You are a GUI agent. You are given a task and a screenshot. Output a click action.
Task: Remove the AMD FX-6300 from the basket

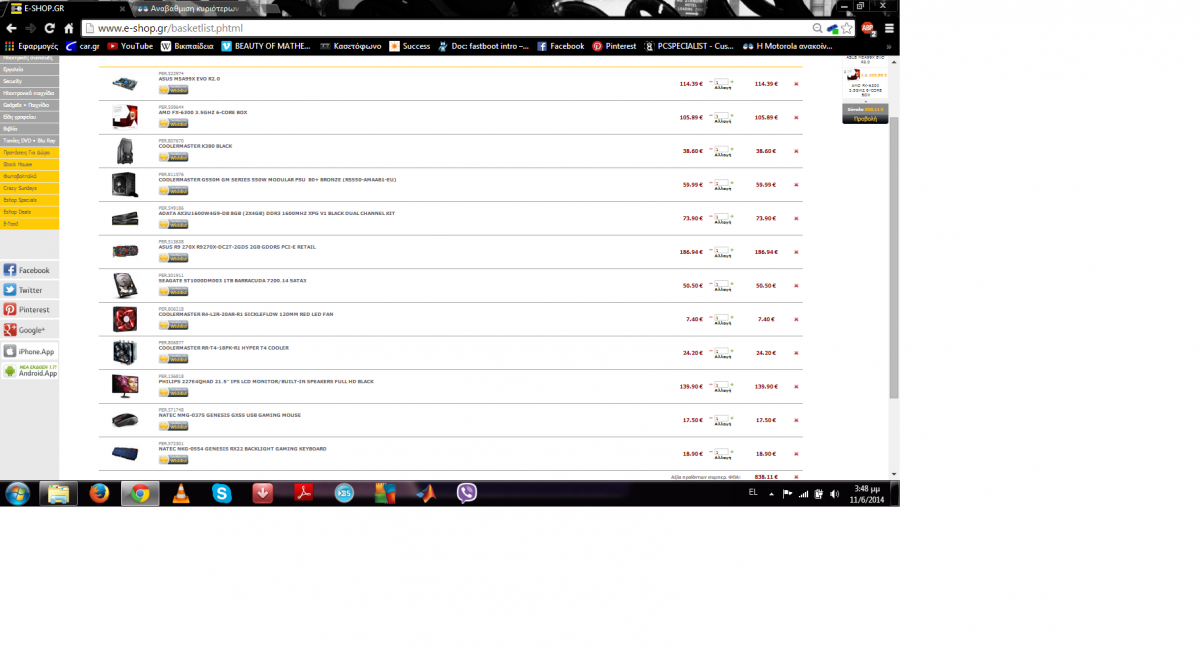click(796, 117)
